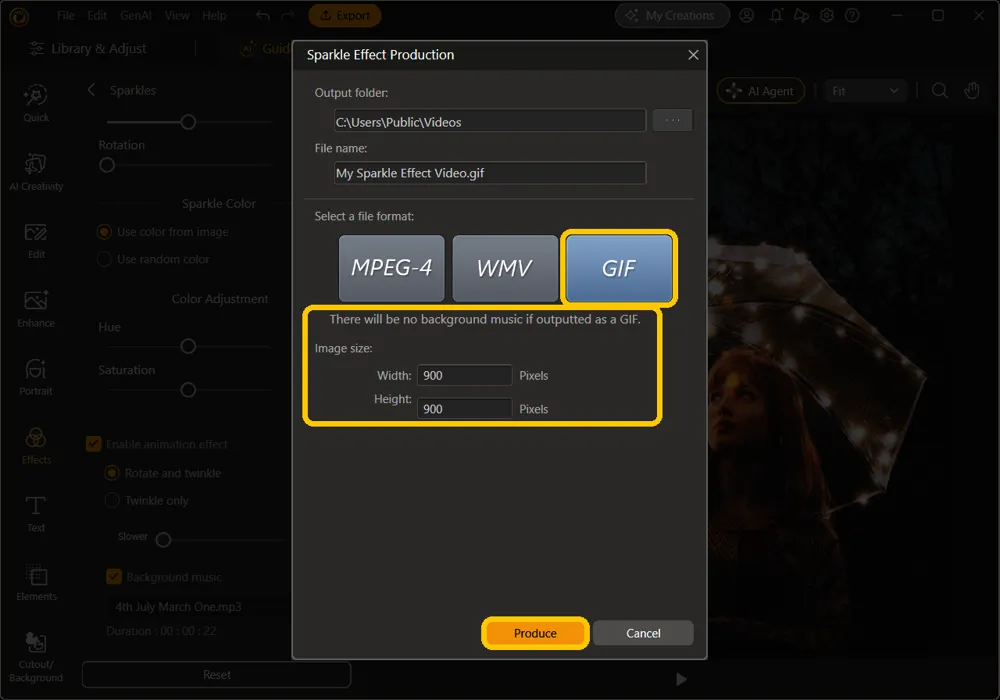Go back from Sparkles panel arrow
The image size is (1000, 700).
pyautogui.click(x=91, y=90)
